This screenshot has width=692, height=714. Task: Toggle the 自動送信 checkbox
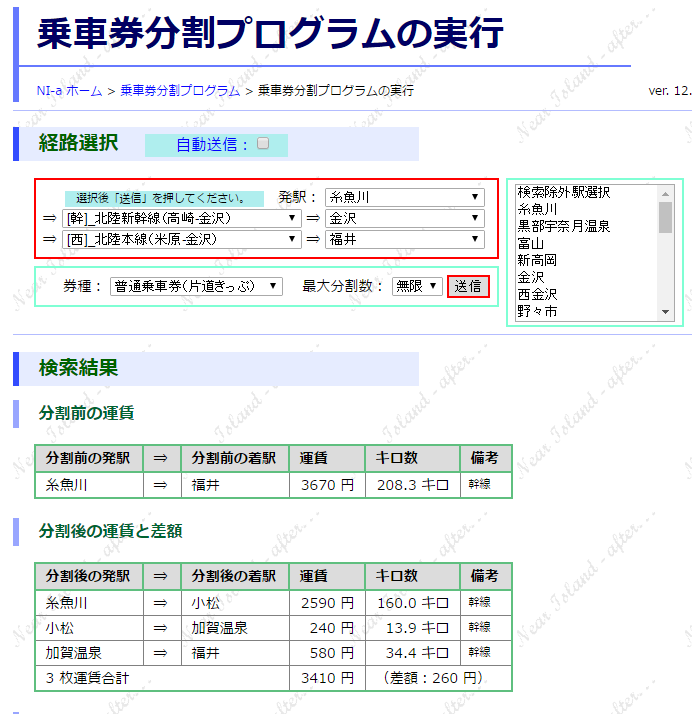coord(263,143)
